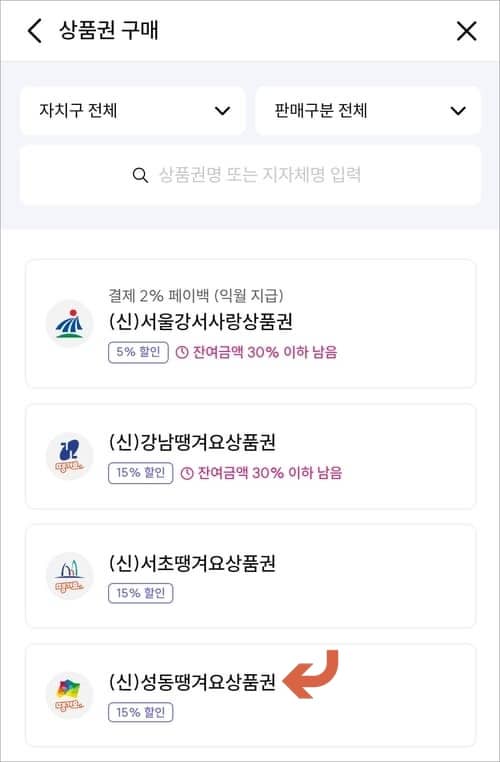The height and width of the screenshot is (762, 500).
Task: Open the 판매구분 전체 dropdown
Action: (368, 111)
